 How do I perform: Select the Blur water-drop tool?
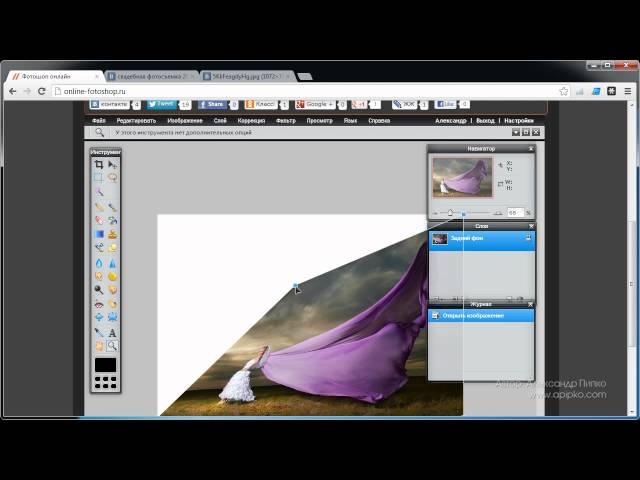99,263
